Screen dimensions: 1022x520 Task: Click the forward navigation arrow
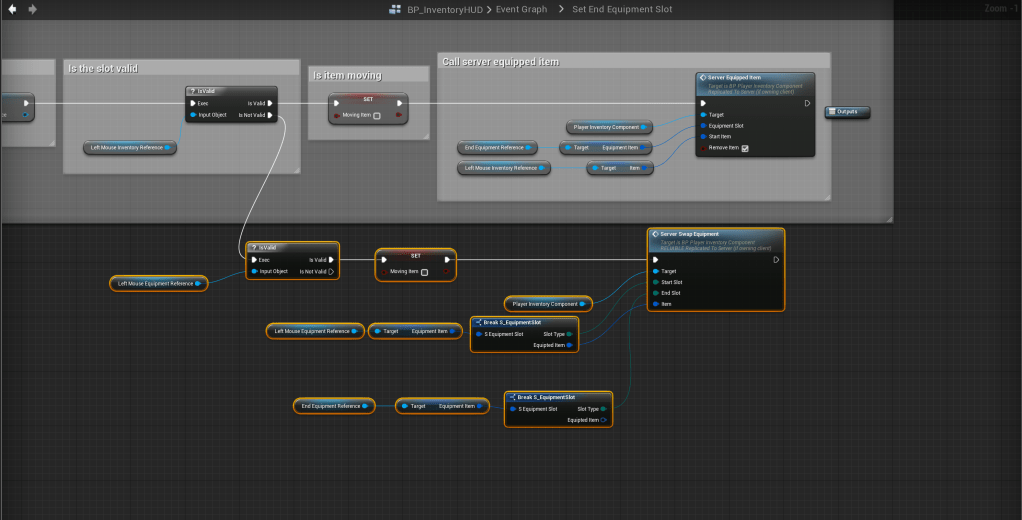pyautogui.click(x=32, y=9)
